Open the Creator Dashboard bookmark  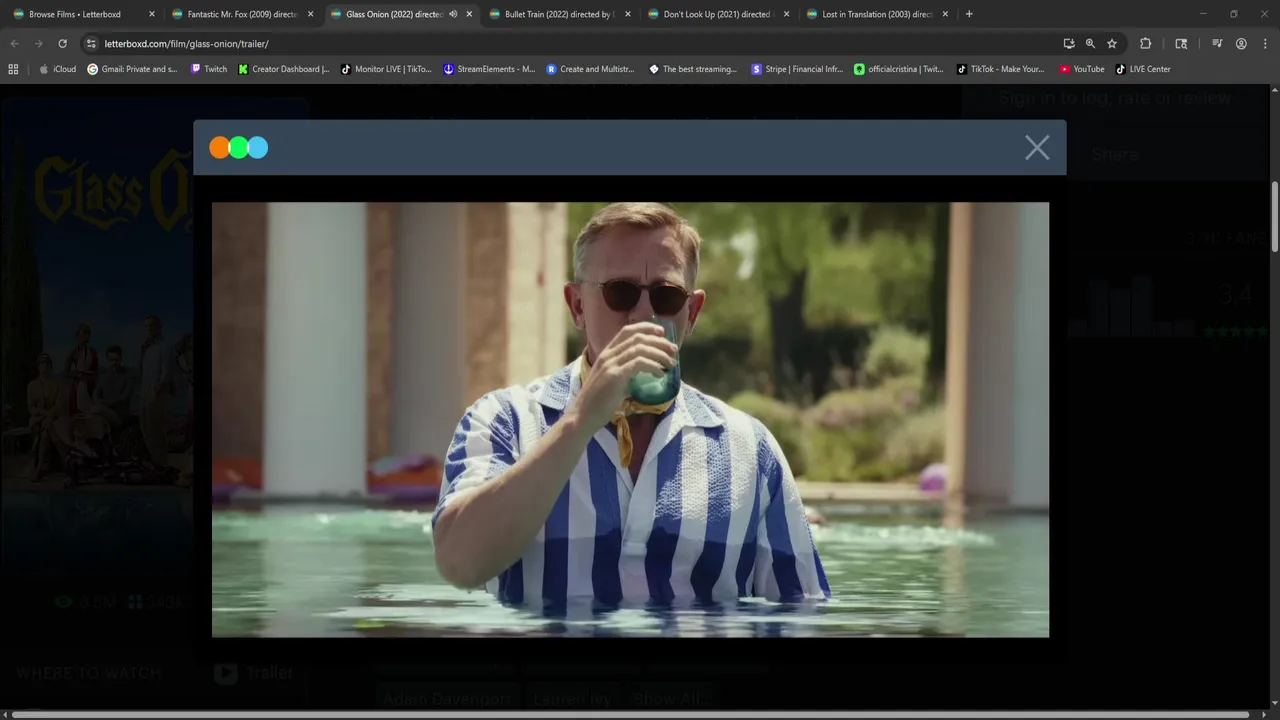284,69
